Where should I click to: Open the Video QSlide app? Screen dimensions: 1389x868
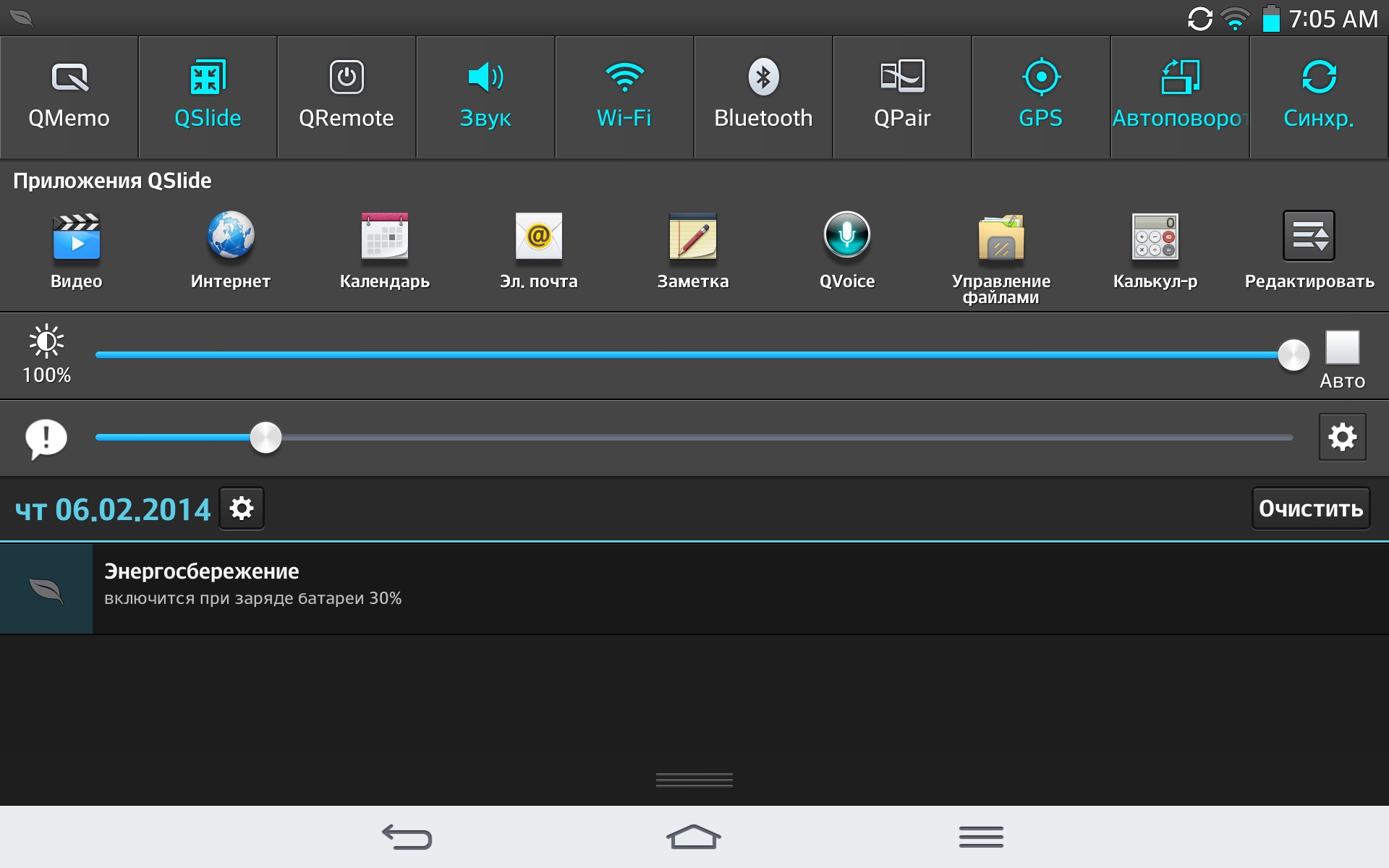76,237
